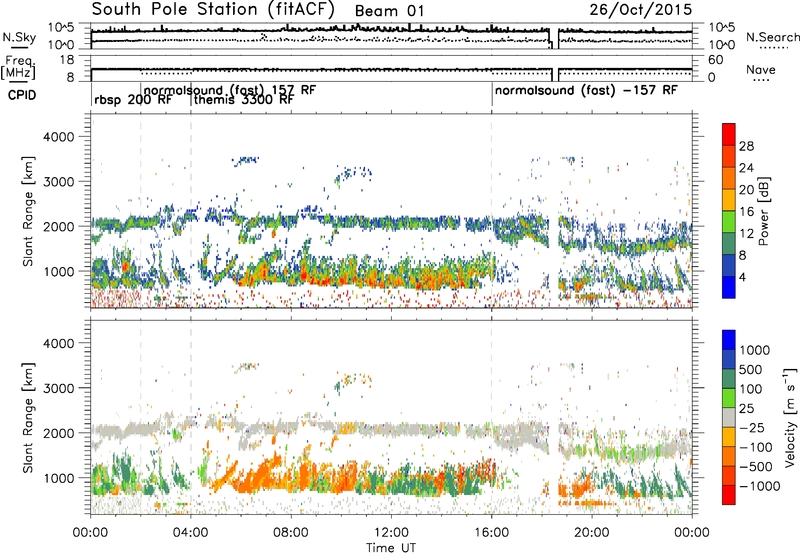The height and width of the screenshot is (554, 800).
Task: Click the '500' velocity colorbar tick
Action: pyautogui.click(x=751, y=369)
